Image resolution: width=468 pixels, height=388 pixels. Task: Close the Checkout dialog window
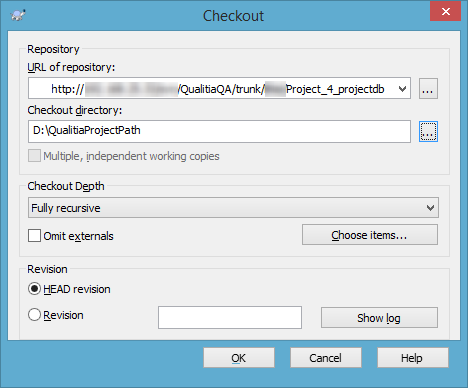tap(446, 12)
